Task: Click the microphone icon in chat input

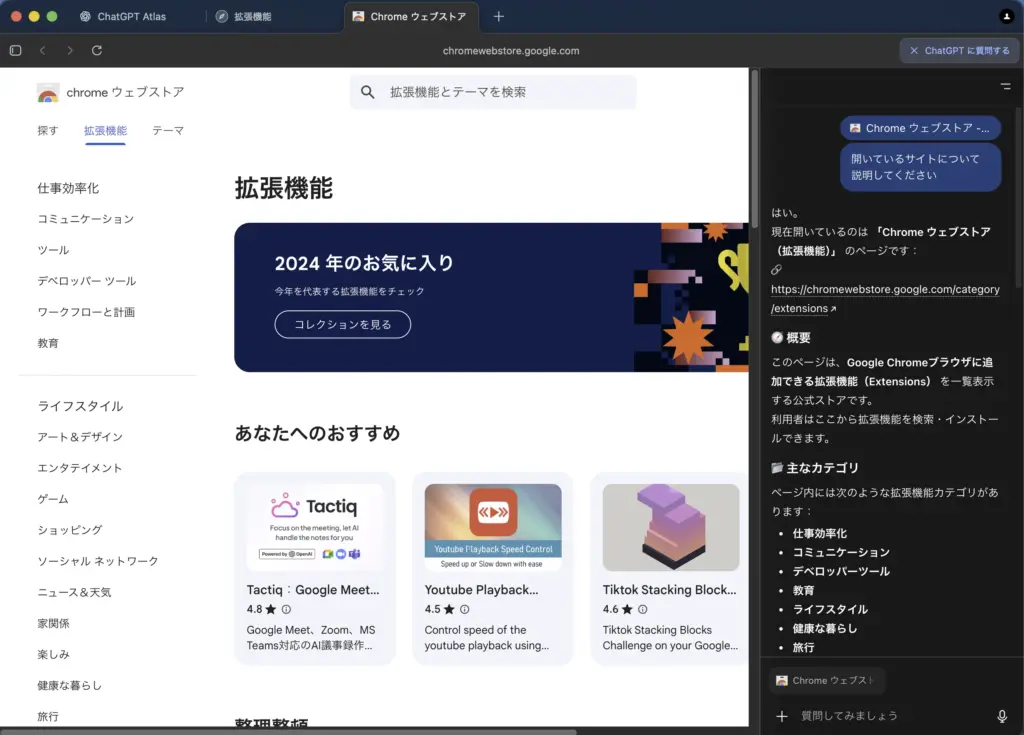Action: 1002,716
